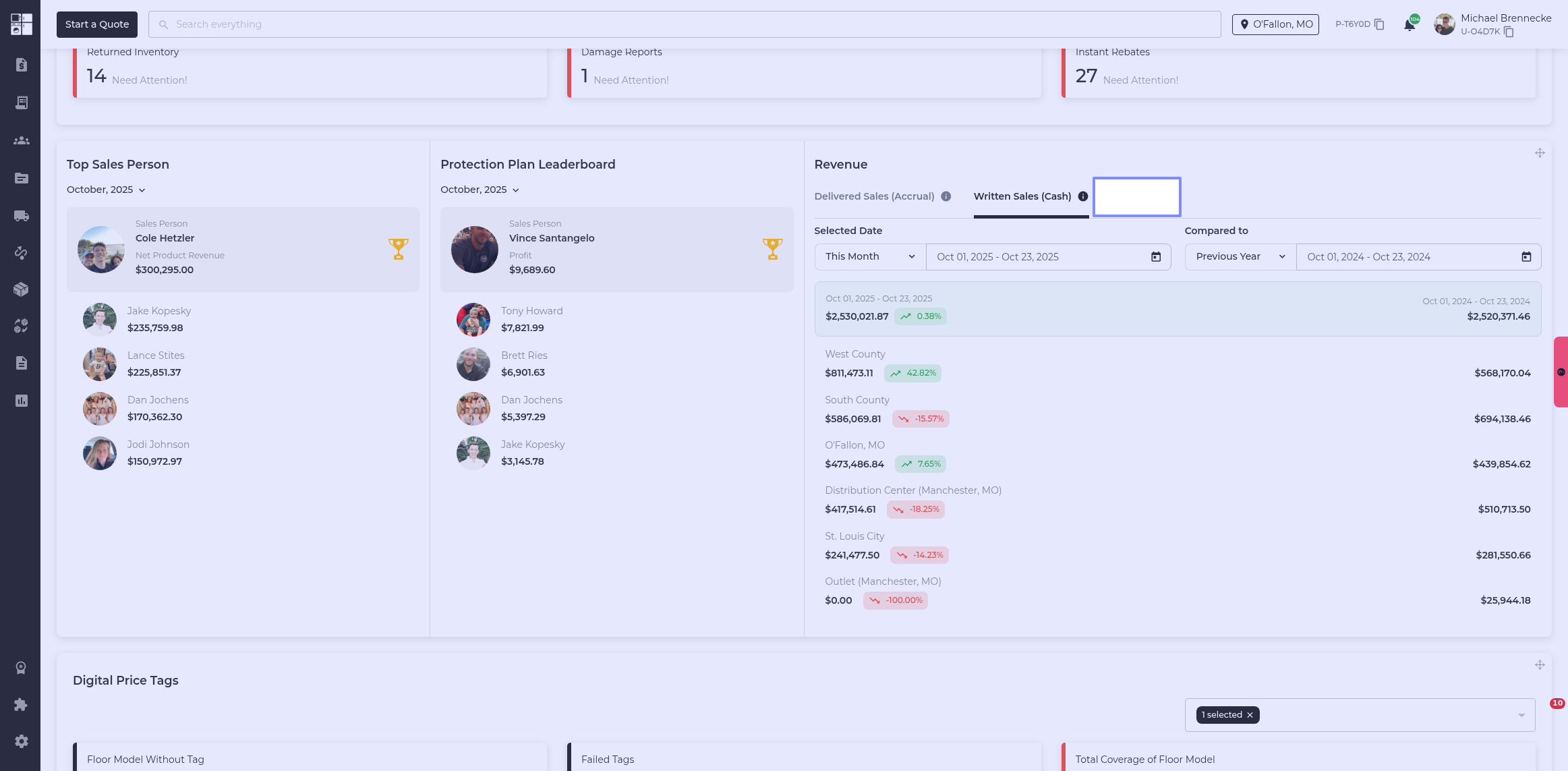Open the delivery truck sidebar icon
This screenshot has width=1568, height=771.
point(21,216)
